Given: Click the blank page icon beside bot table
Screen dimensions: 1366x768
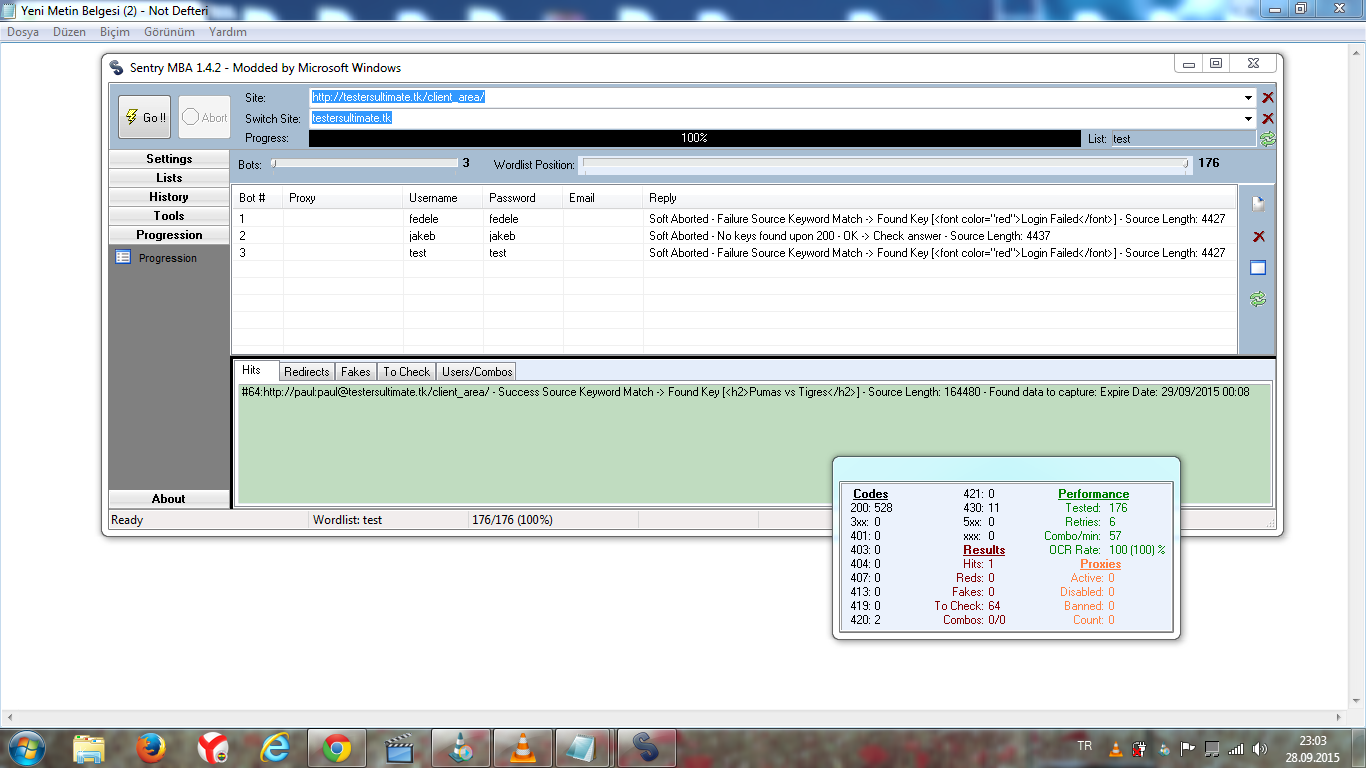Looking at the screenshot, I should pyautogui.click(x=1258, y=205).
